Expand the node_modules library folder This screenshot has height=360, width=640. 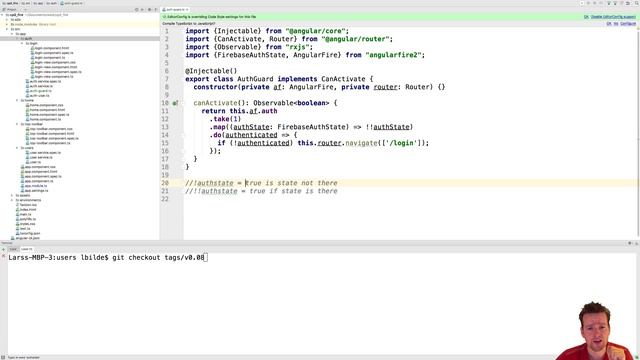click(x=7, y=24)
